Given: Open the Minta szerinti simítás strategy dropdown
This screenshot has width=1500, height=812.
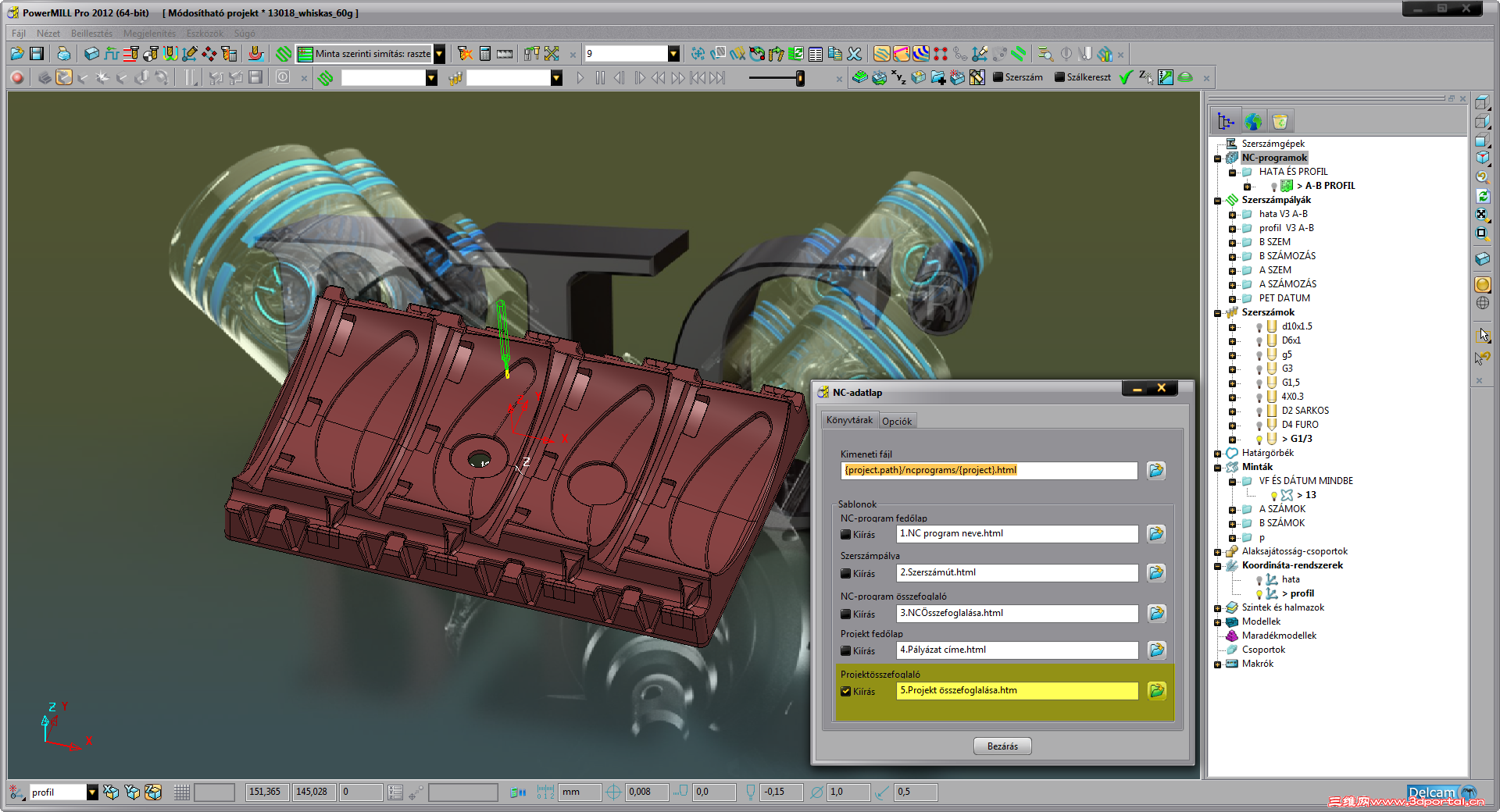Looking at the screenshot, I should tap(439, 54).
